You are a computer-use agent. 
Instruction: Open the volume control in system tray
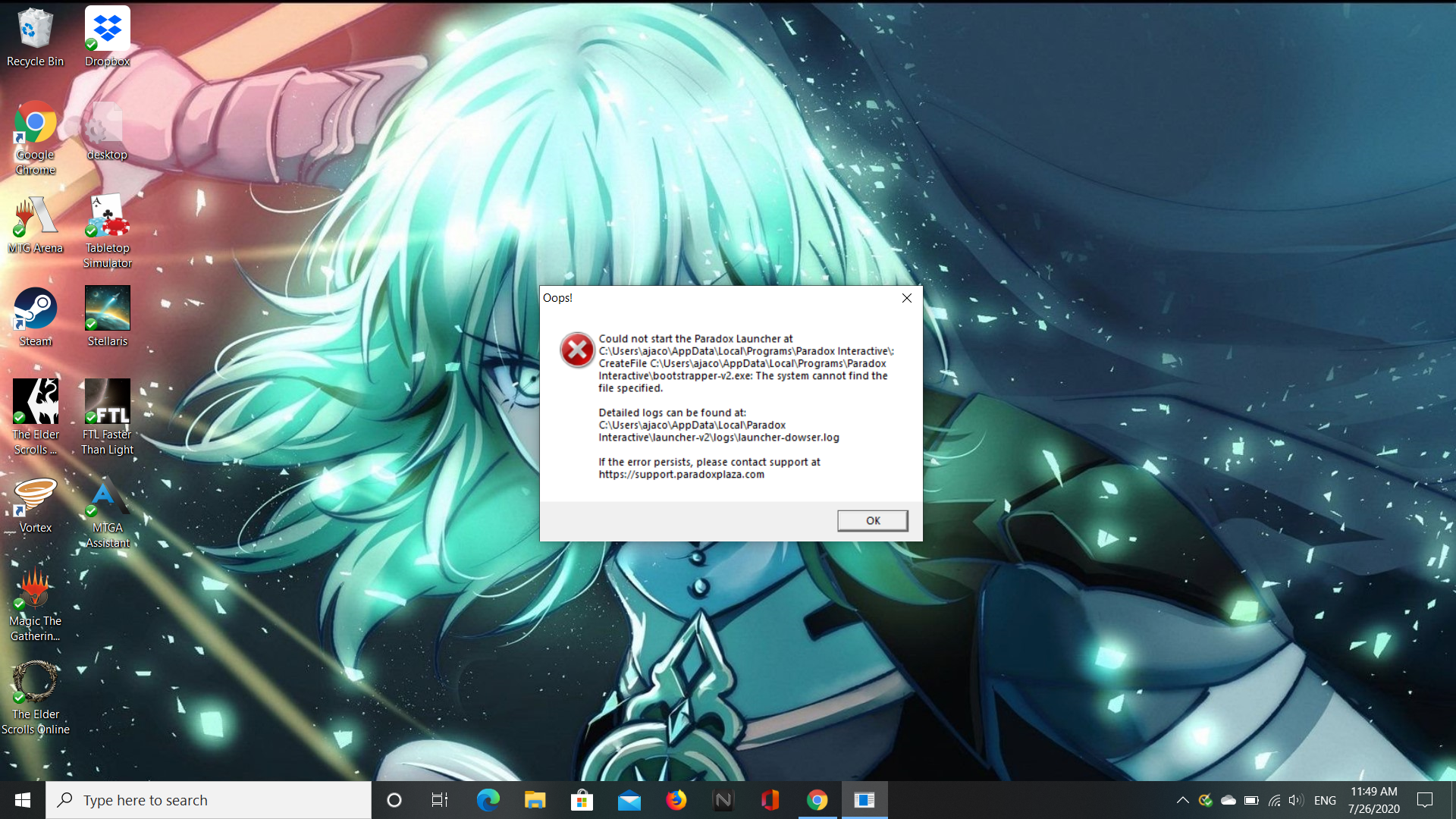[x=1296, y=800]
